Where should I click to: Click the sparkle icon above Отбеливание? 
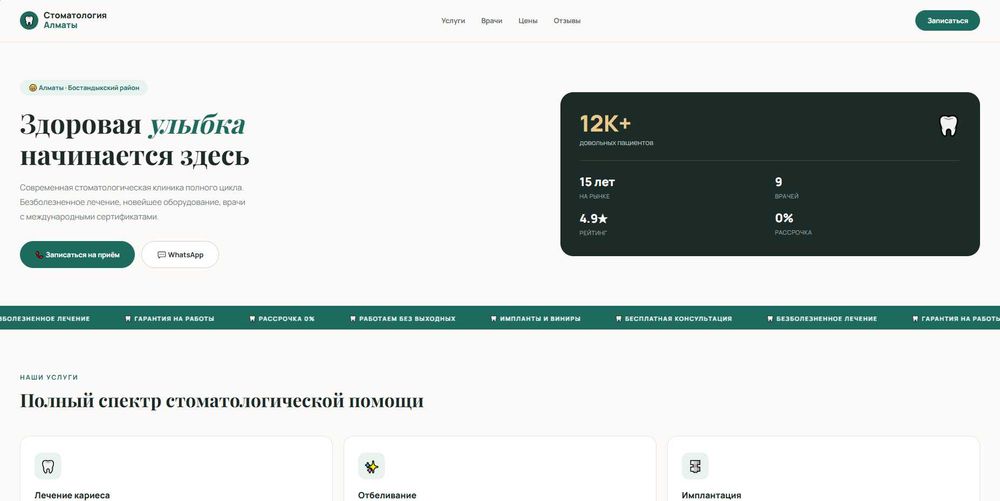371,466
